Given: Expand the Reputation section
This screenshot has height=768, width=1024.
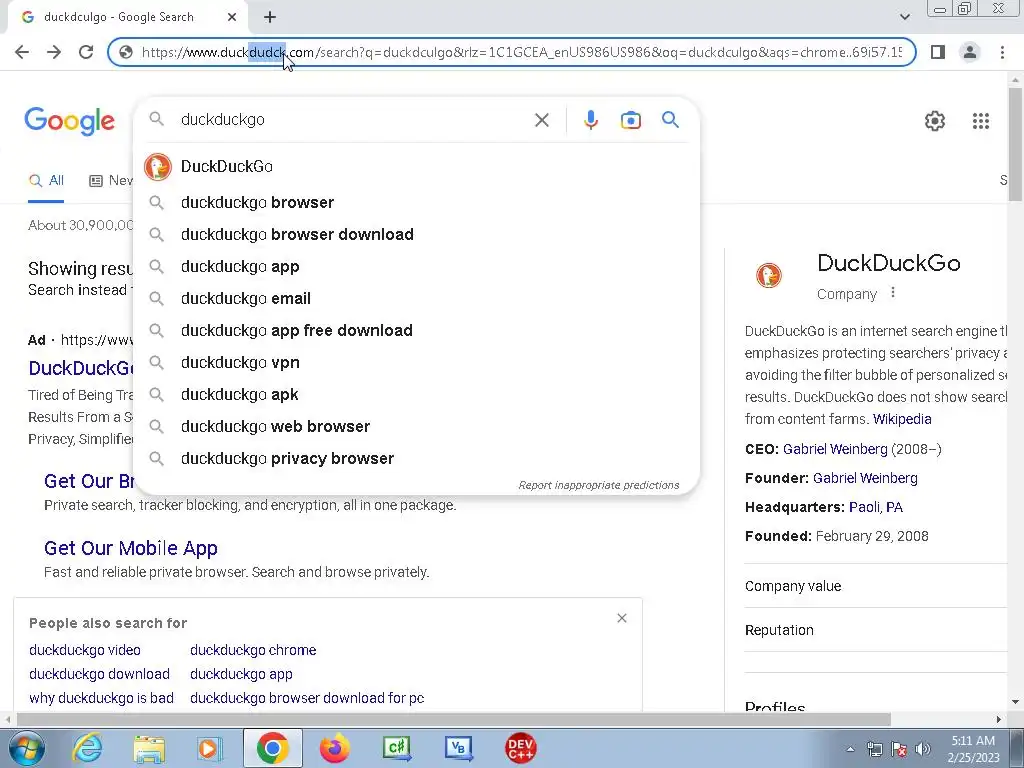Looking at the screenshot, I should click(x=875, y=630).
